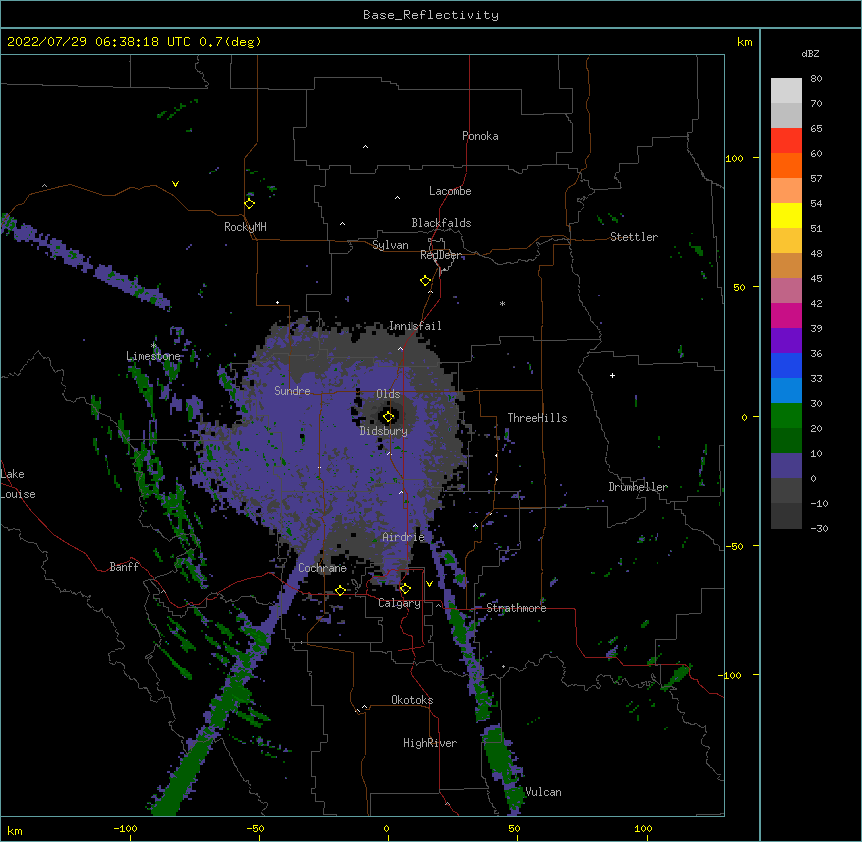Click the green 20-30 dBZ legend swatch
This screenshot has width=862, height=842.
[786, 416]
